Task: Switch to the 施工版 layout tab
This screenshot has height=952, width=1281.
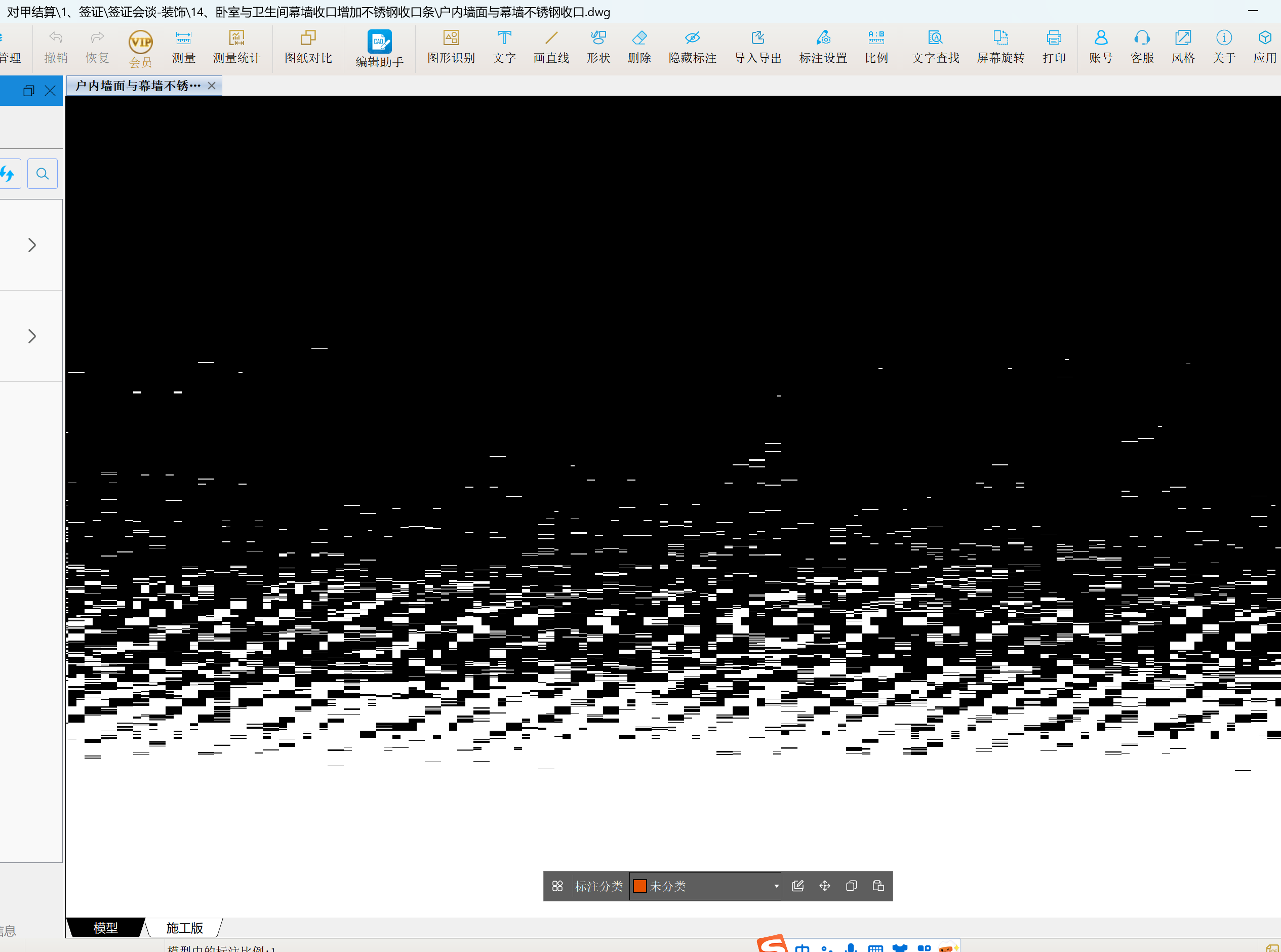Action: [x=184, y=928]
